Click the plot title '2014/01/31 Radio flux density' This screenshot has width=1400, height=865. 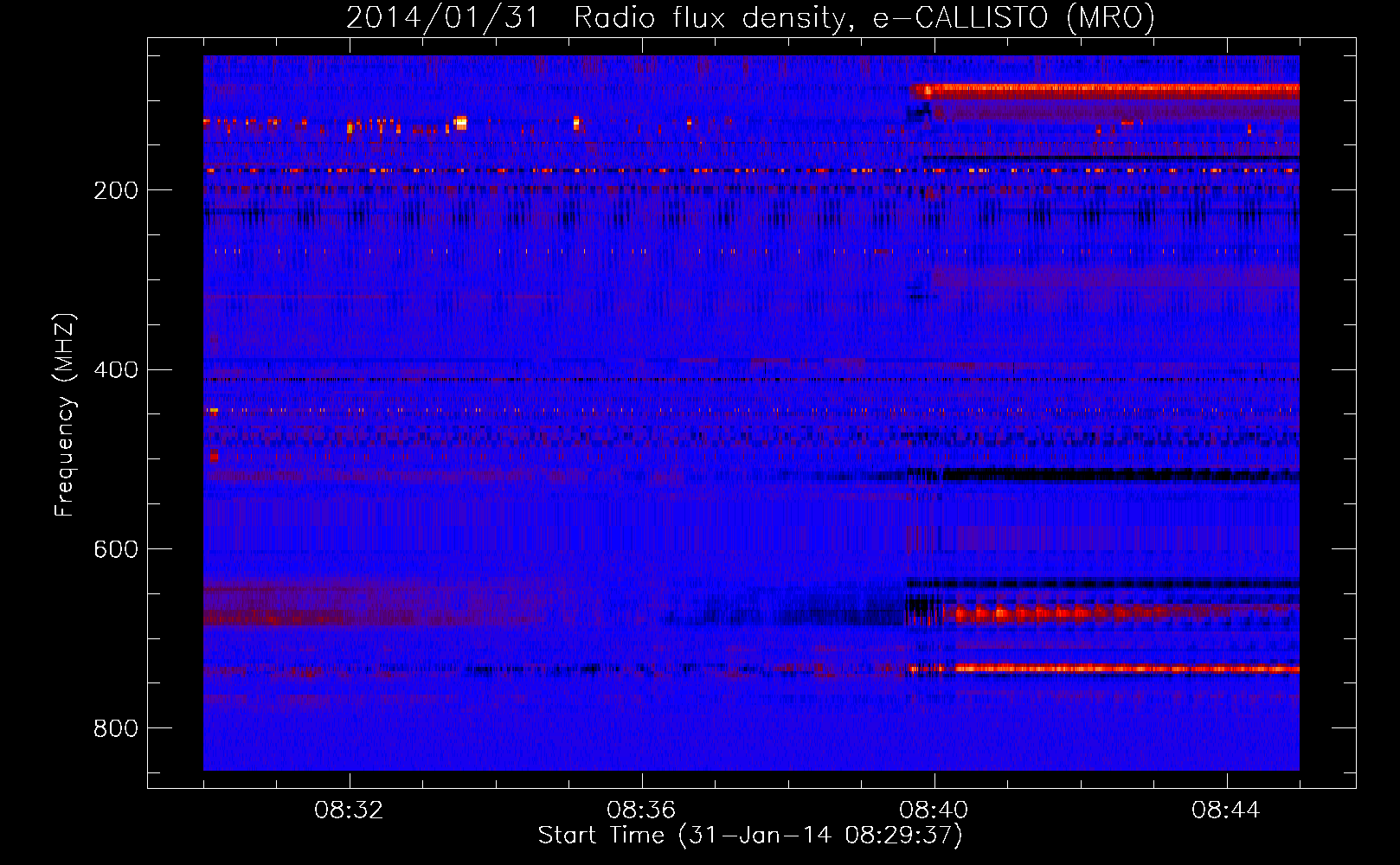(750, 17)
